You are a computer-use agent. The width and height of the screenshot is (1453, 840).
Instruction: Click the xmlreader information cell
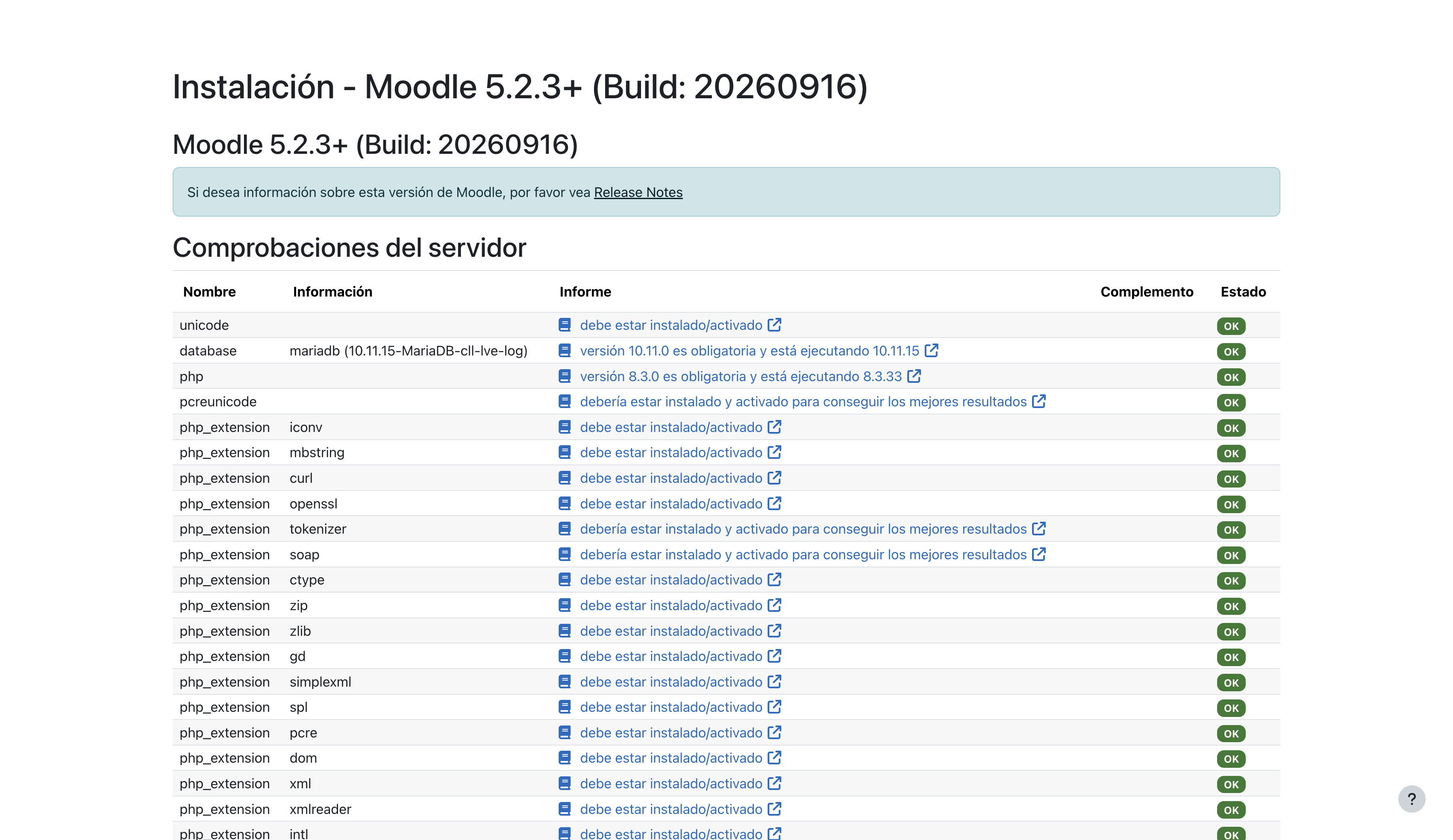(320, 809)
